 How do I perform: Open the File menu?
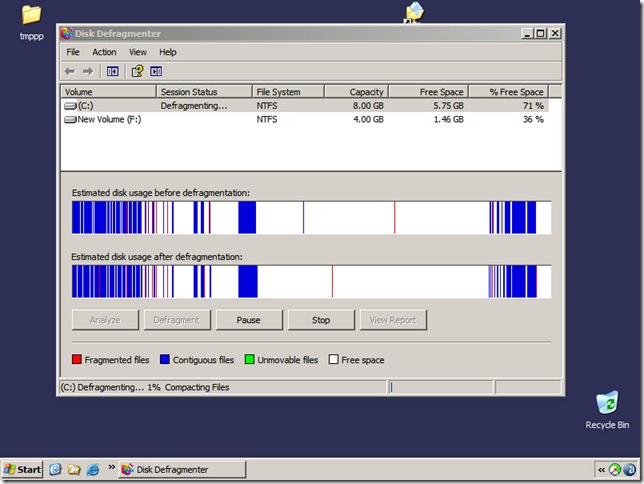coord(73,52)
